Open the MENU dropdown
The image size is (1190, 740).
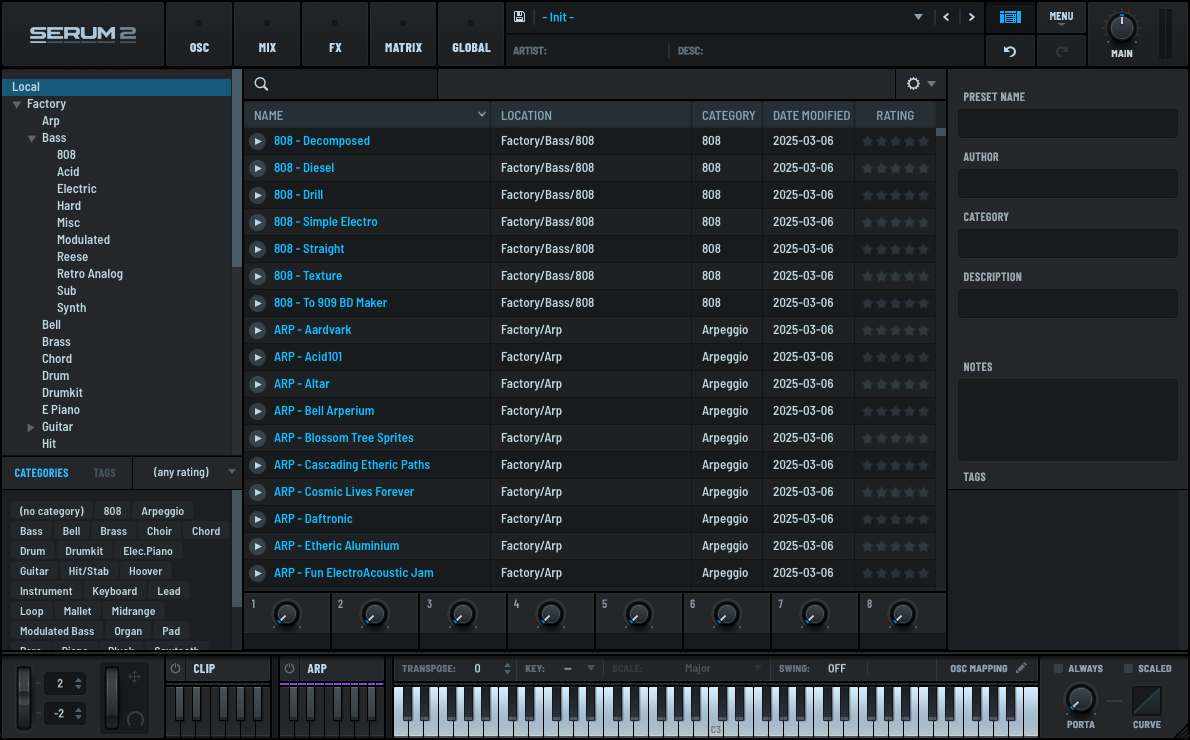click(x=1061, y=17)
